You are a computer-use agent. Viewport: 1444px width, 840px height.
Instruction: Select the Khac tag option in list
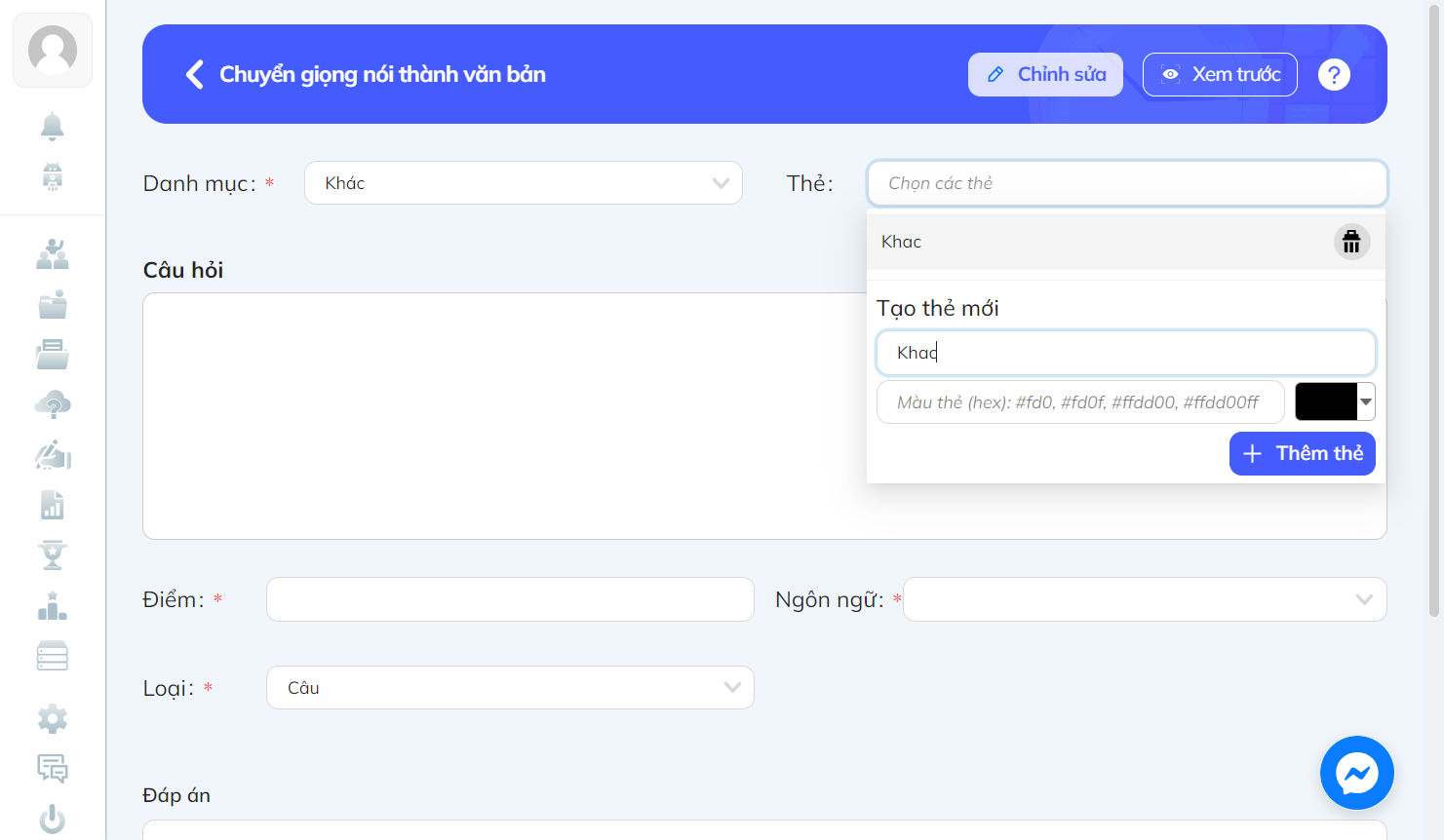click(x=1126, y=242)
